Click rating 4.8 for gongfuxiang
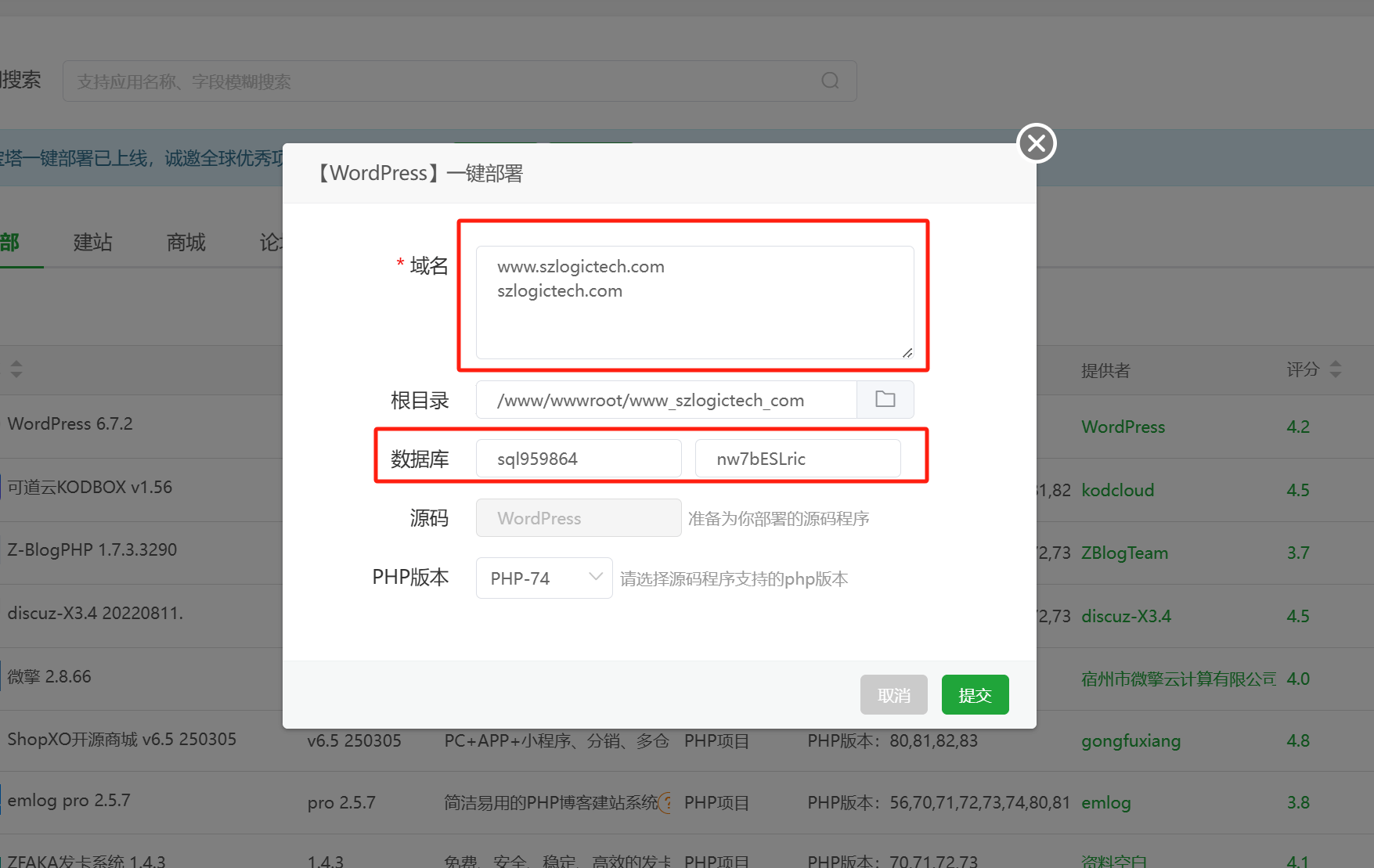 1298,740
